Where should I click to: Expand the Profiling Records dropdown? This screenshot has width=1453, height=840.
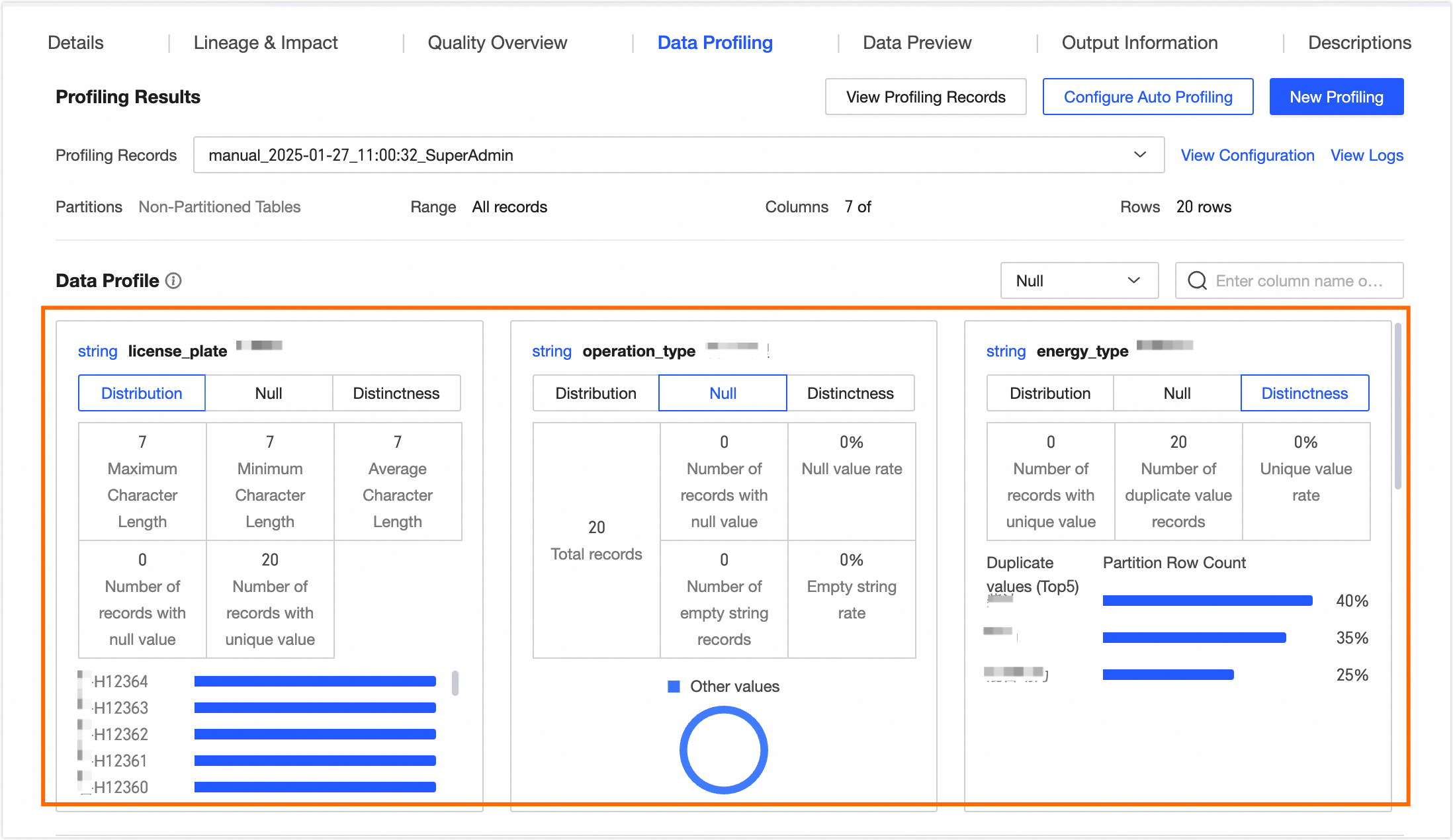pos(678,155)
